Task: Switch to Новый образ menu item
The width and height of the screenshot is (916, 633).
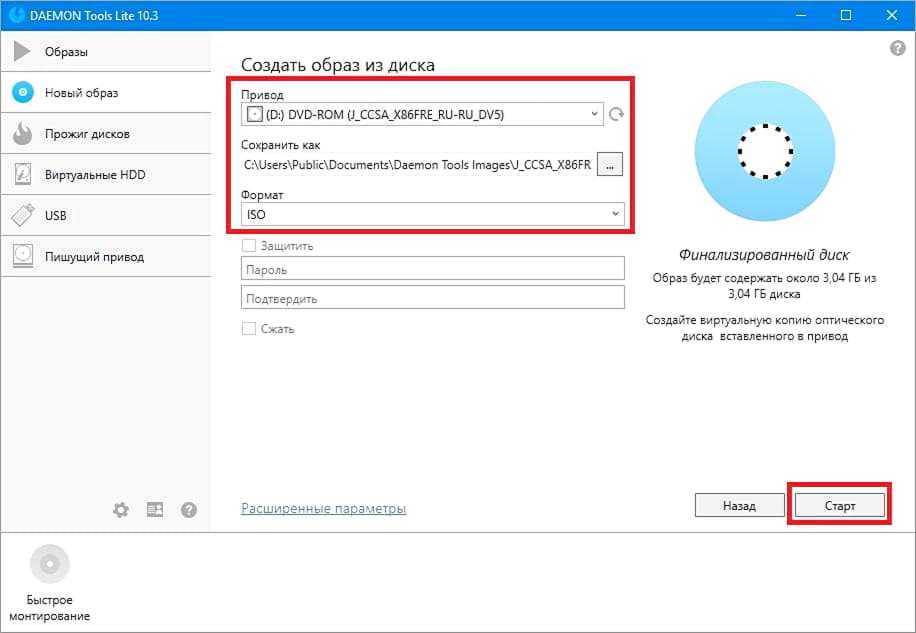Action: (106, 92)
